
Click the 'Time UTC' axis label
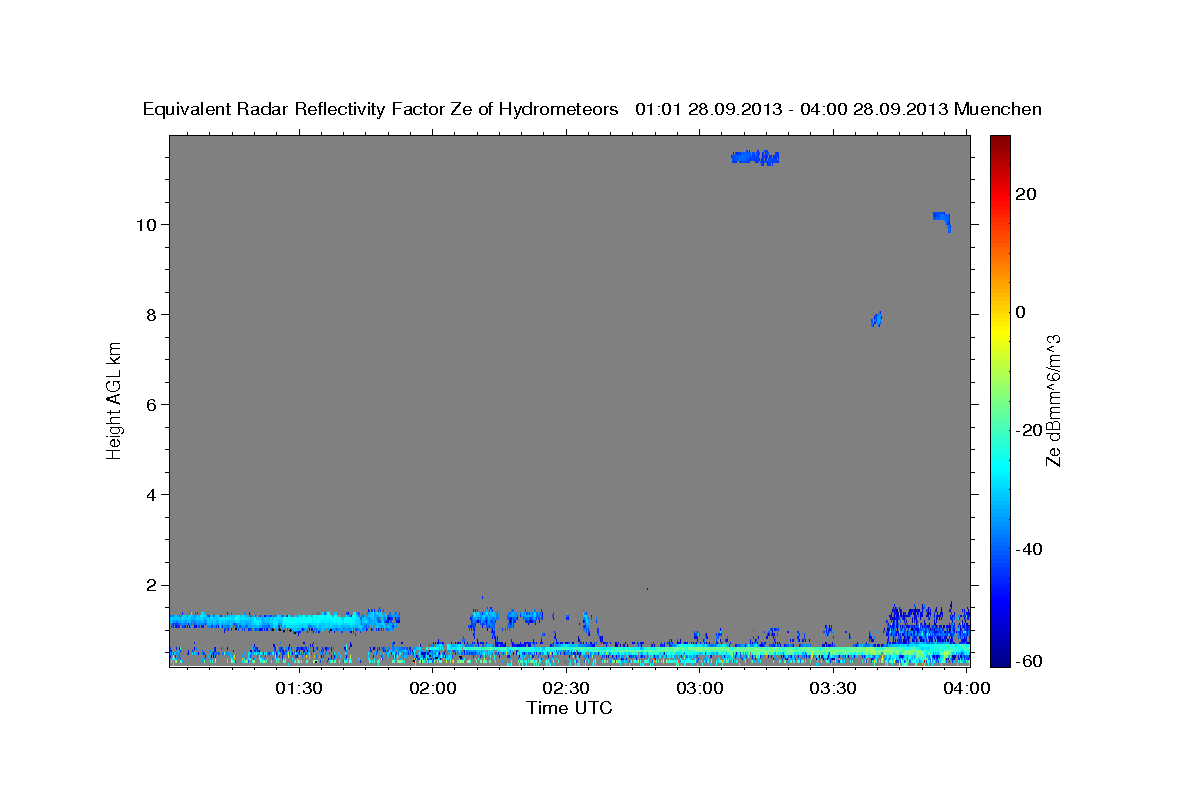click(x=569, y=708)
